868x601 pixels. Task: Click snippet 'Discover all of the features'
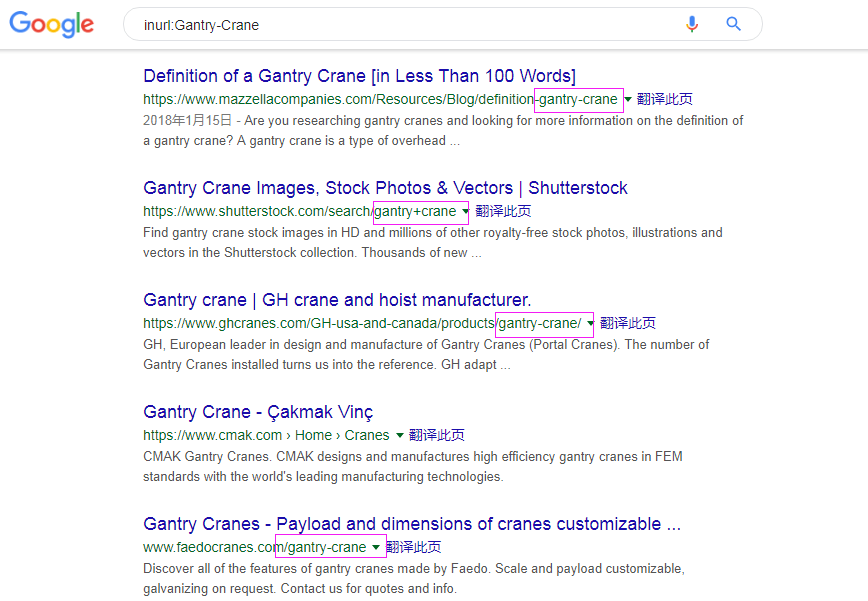414,578
